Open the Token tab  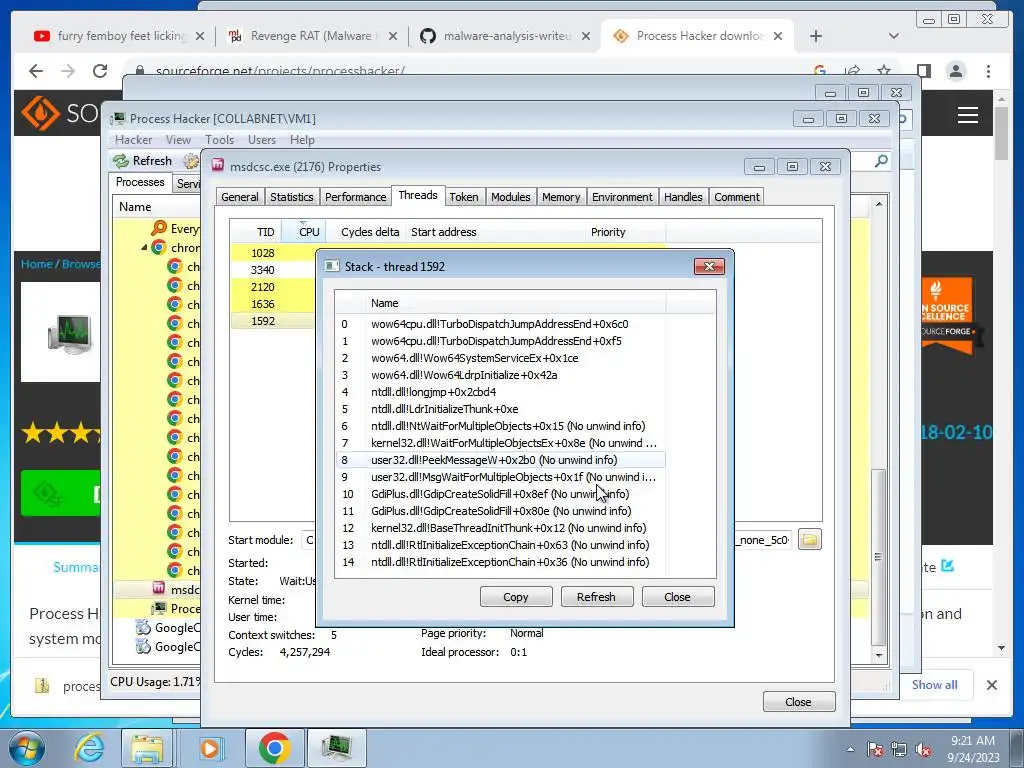coord(464,197)
